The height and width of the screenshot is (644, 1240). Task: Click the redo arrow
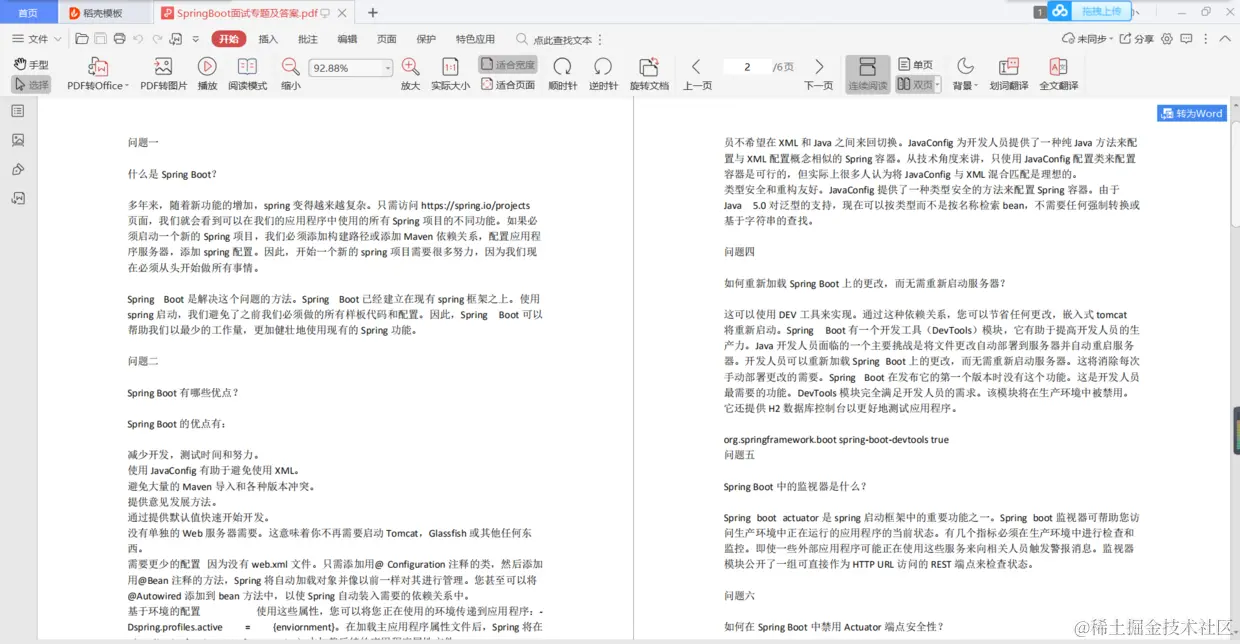pos(156,39)
